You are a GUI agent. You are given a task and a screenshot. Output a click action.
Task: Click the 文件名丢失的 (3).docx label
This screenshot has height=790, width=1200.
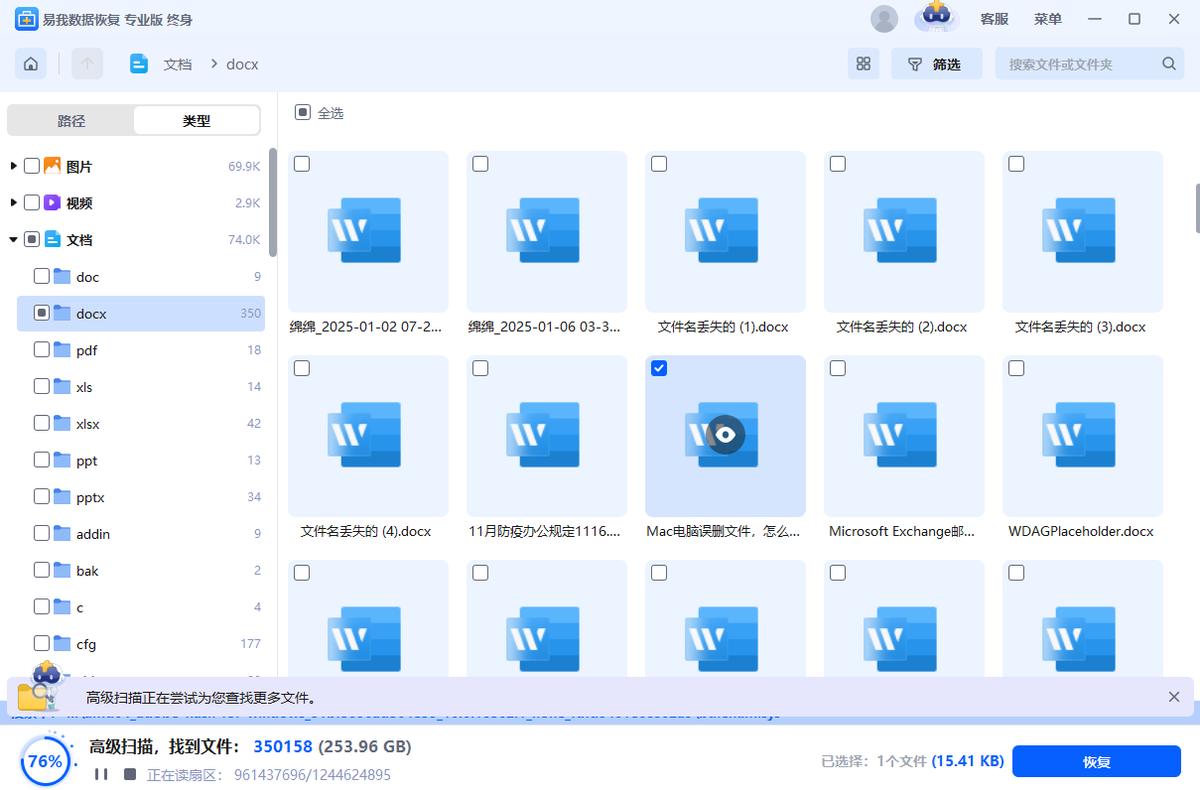point(1080,327)
